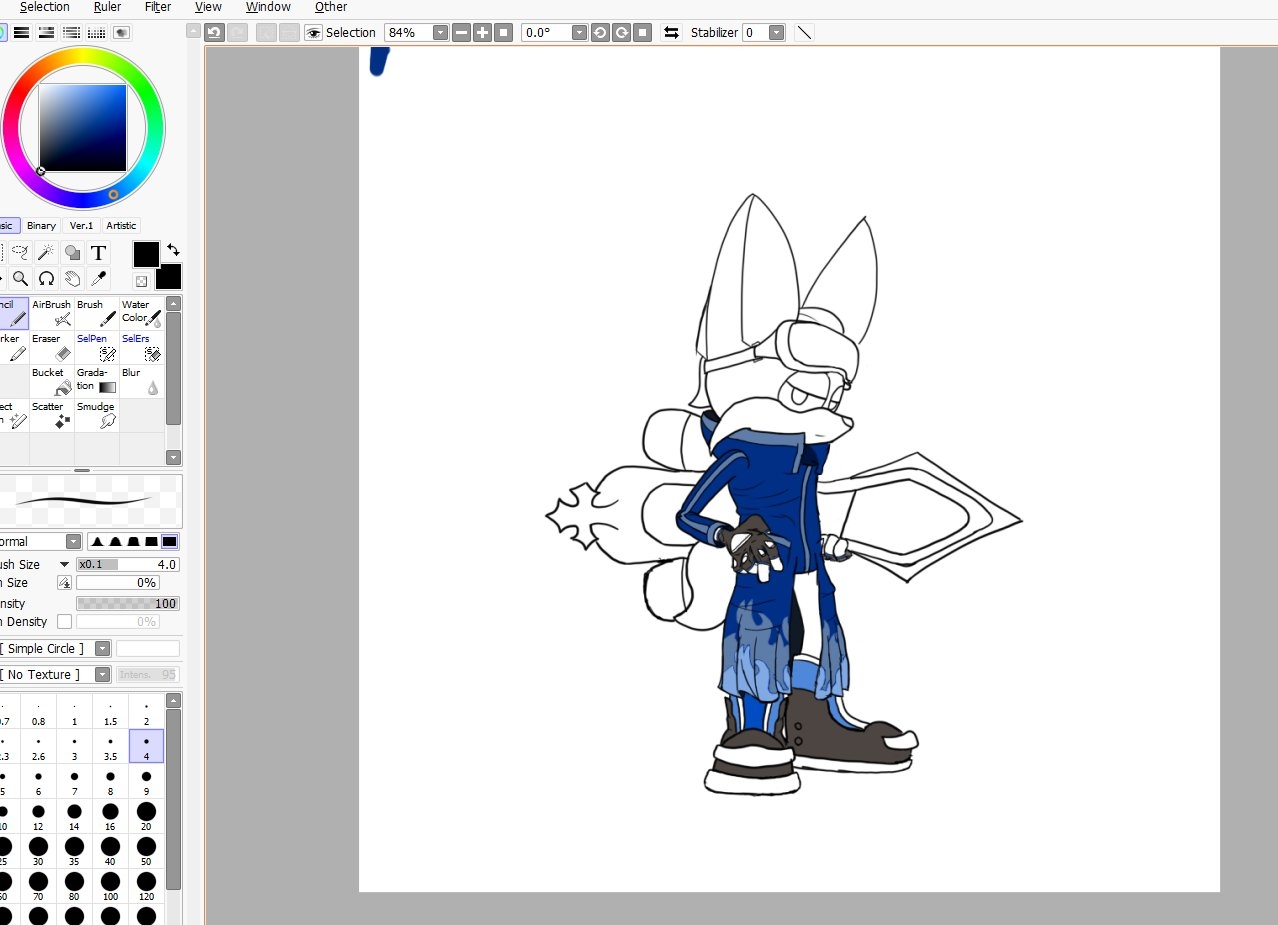The height and width of the screenshot is (925, 1278).
Task: Toggle the transparent color swatch
Action: click(141, 282)
